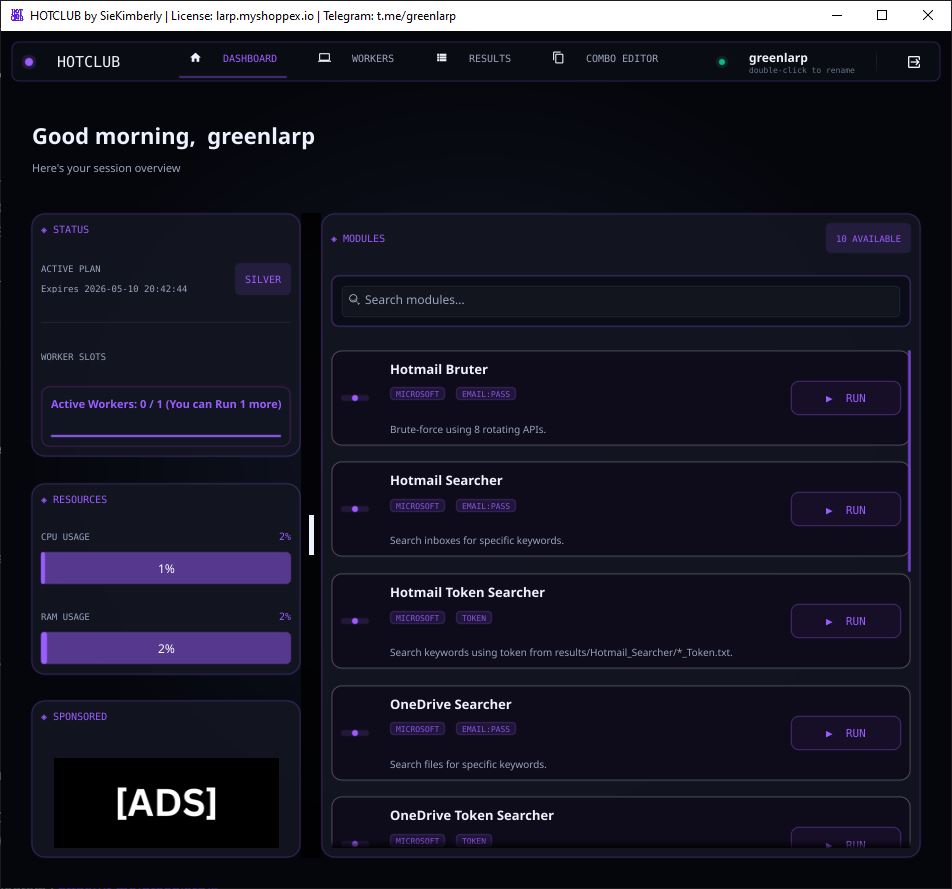Click the Hotmail Searcher module title
Screen dimensions: 952x889
pyautogui.click(x=446, y=480)
